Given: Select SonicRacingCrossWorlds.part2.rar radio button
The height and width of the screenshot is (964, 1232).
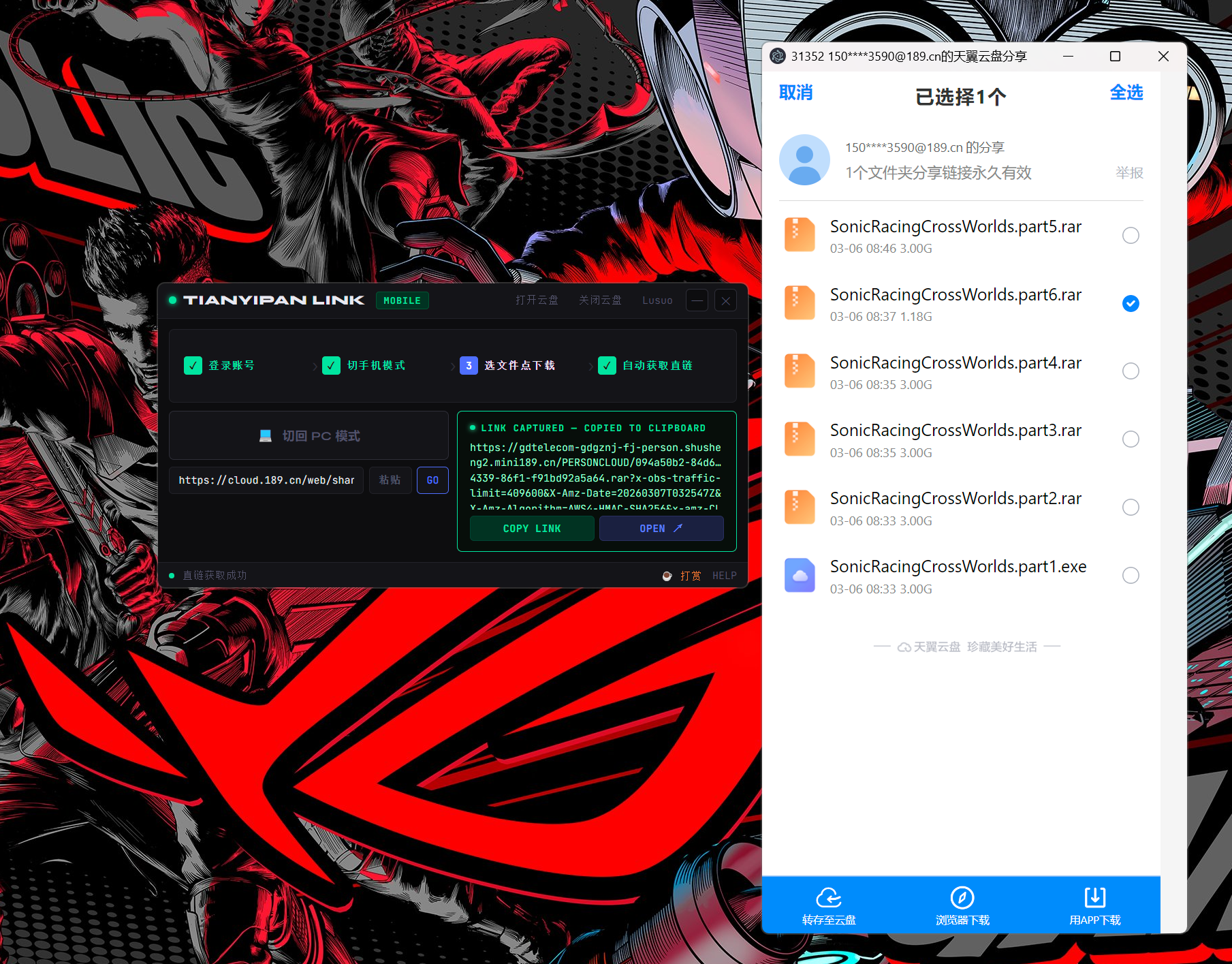Looking at the screenshot, I should 1130,508.
